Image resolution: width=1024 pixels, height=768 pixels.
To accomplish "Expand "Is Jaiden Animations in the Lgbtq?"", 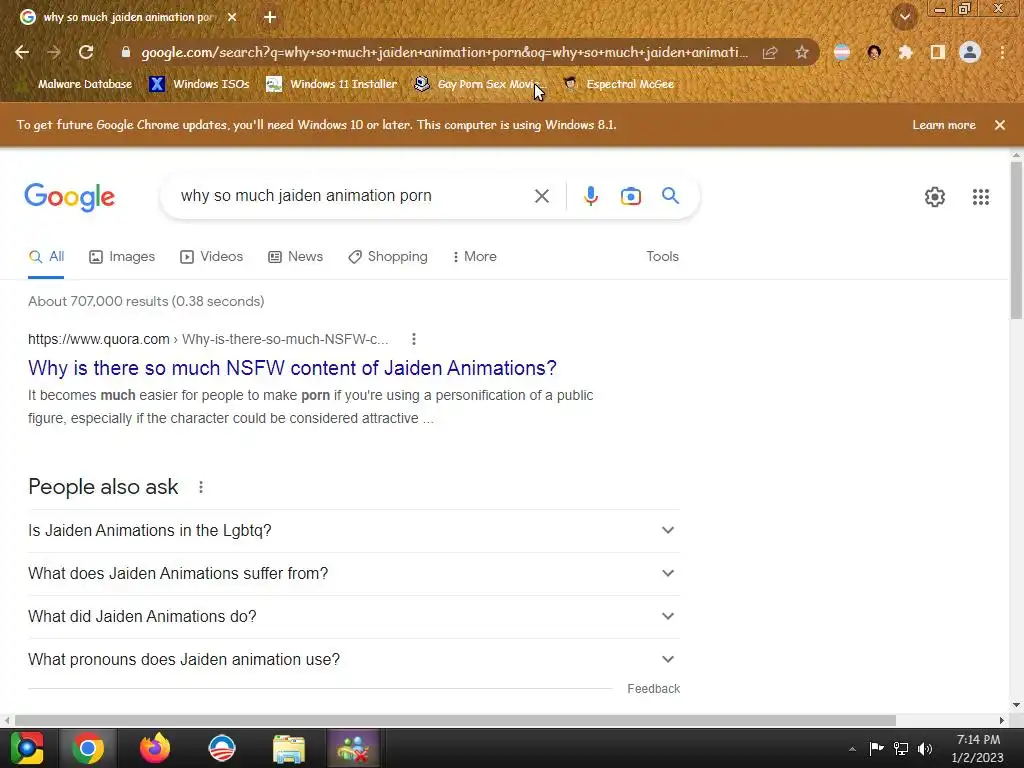I will [x=354, y=530].
